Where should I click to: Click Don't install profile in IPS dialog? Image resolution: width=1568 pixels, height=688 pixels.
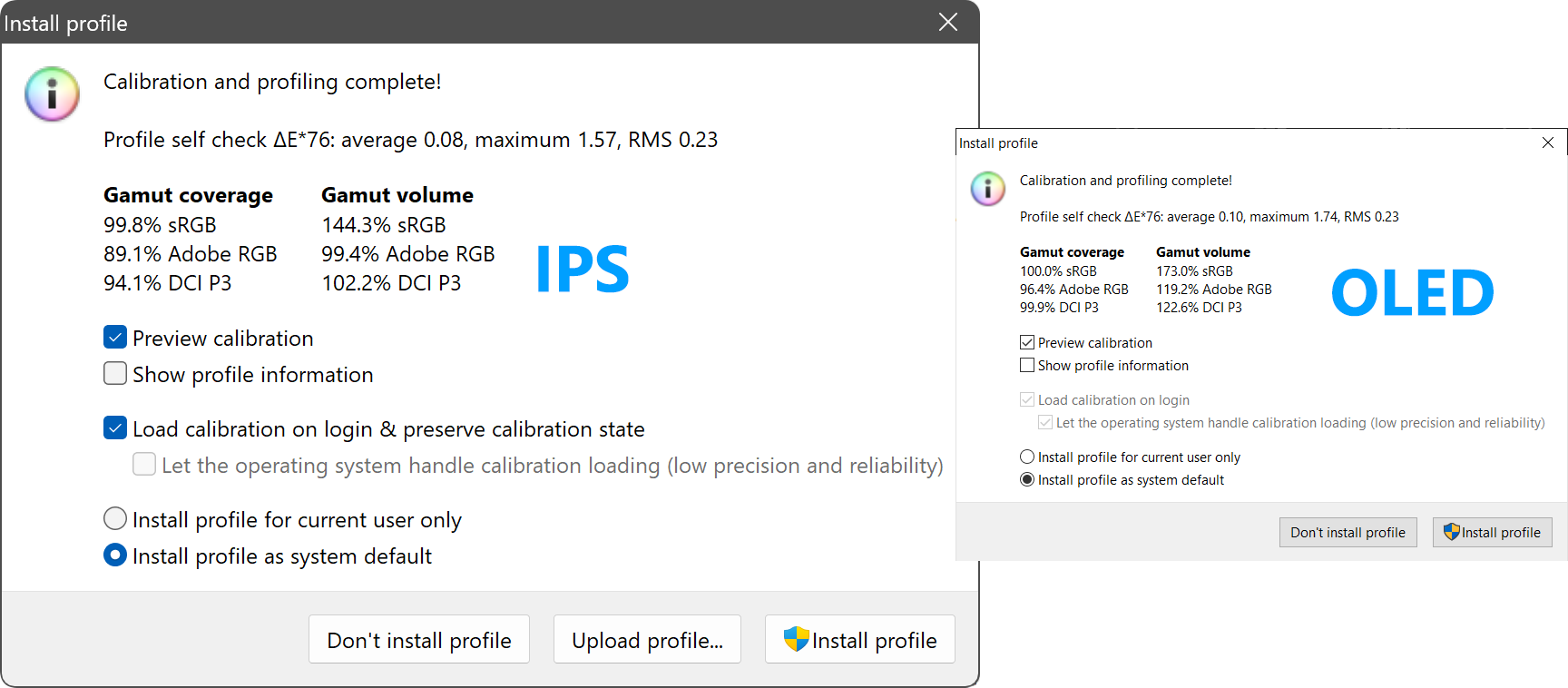[x=418, y=639]
